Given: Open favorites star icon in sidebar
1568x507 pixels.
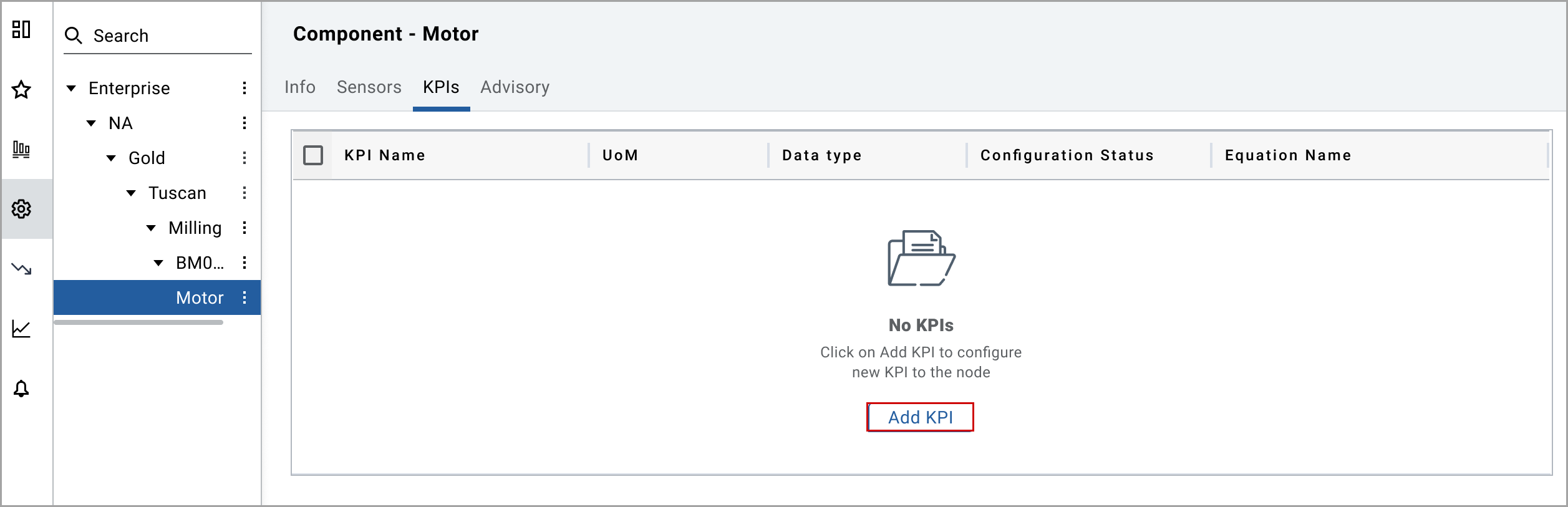Looking at the screenshot, I should [21, 90].
